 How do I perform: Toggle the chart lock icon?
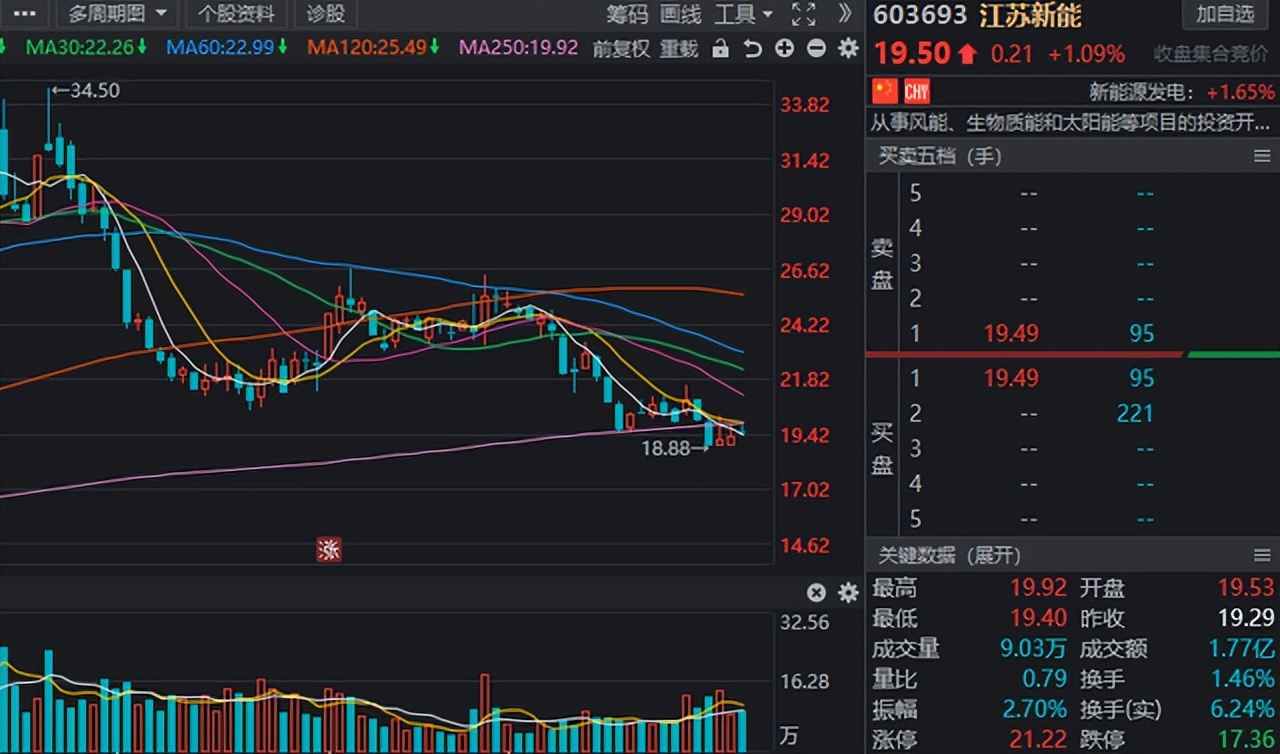pyautogui.click(x=720, y=48)
